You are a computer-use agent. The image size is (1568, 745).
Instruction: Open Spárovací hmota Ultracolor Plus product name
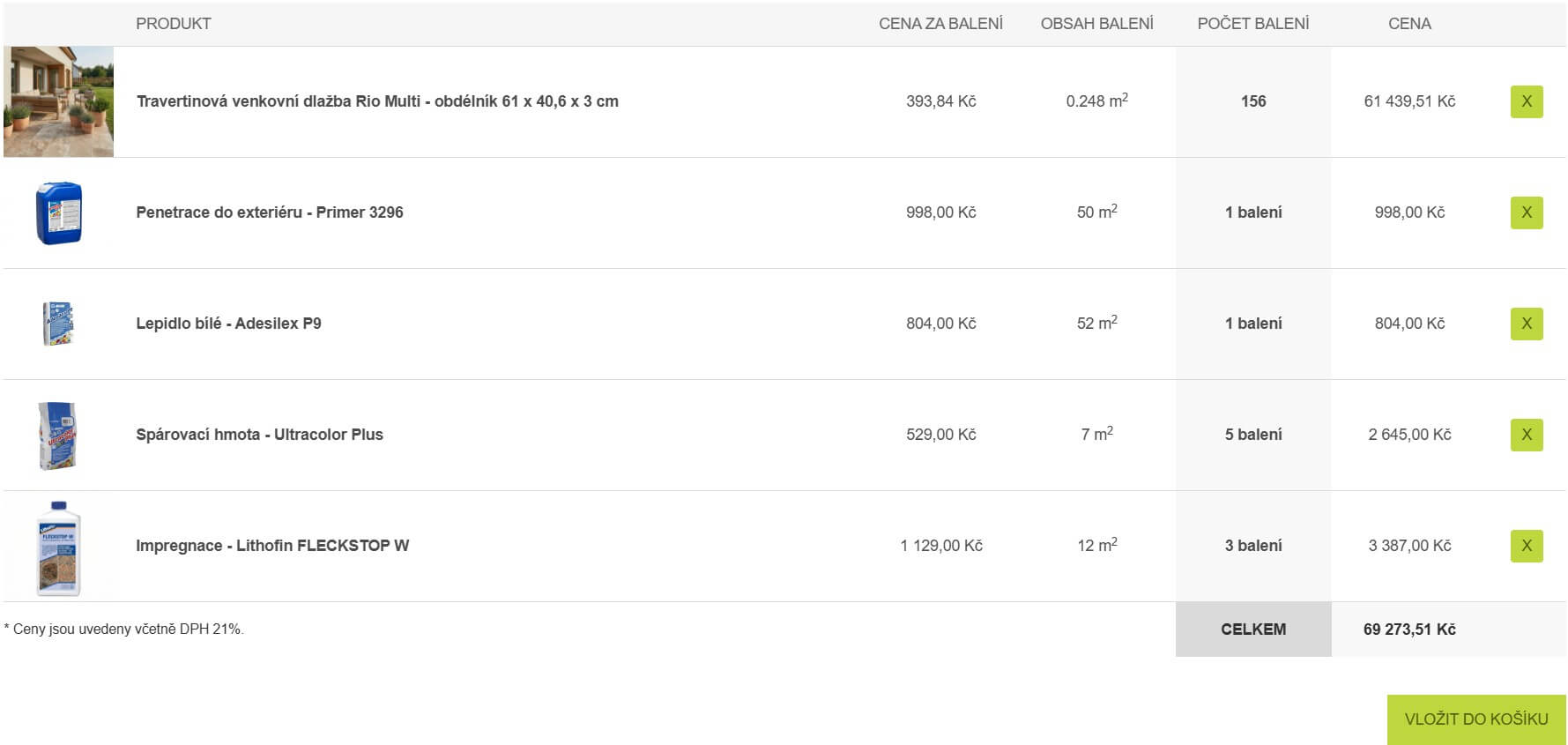[259, 435]
